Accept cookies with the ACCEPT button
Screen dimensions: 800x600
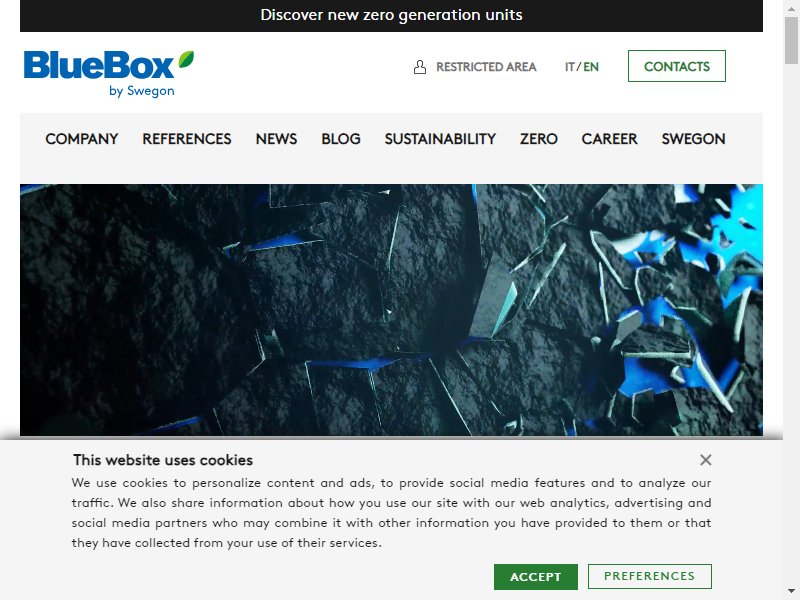coord(536,577)
